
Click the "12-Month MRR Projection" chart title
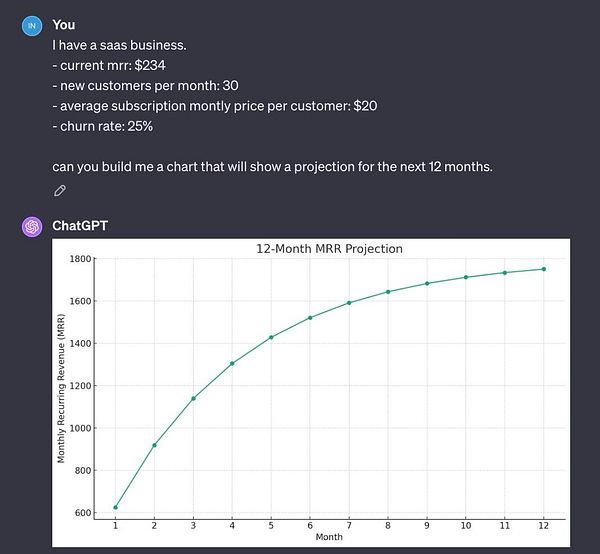click(x=329, y=249)
